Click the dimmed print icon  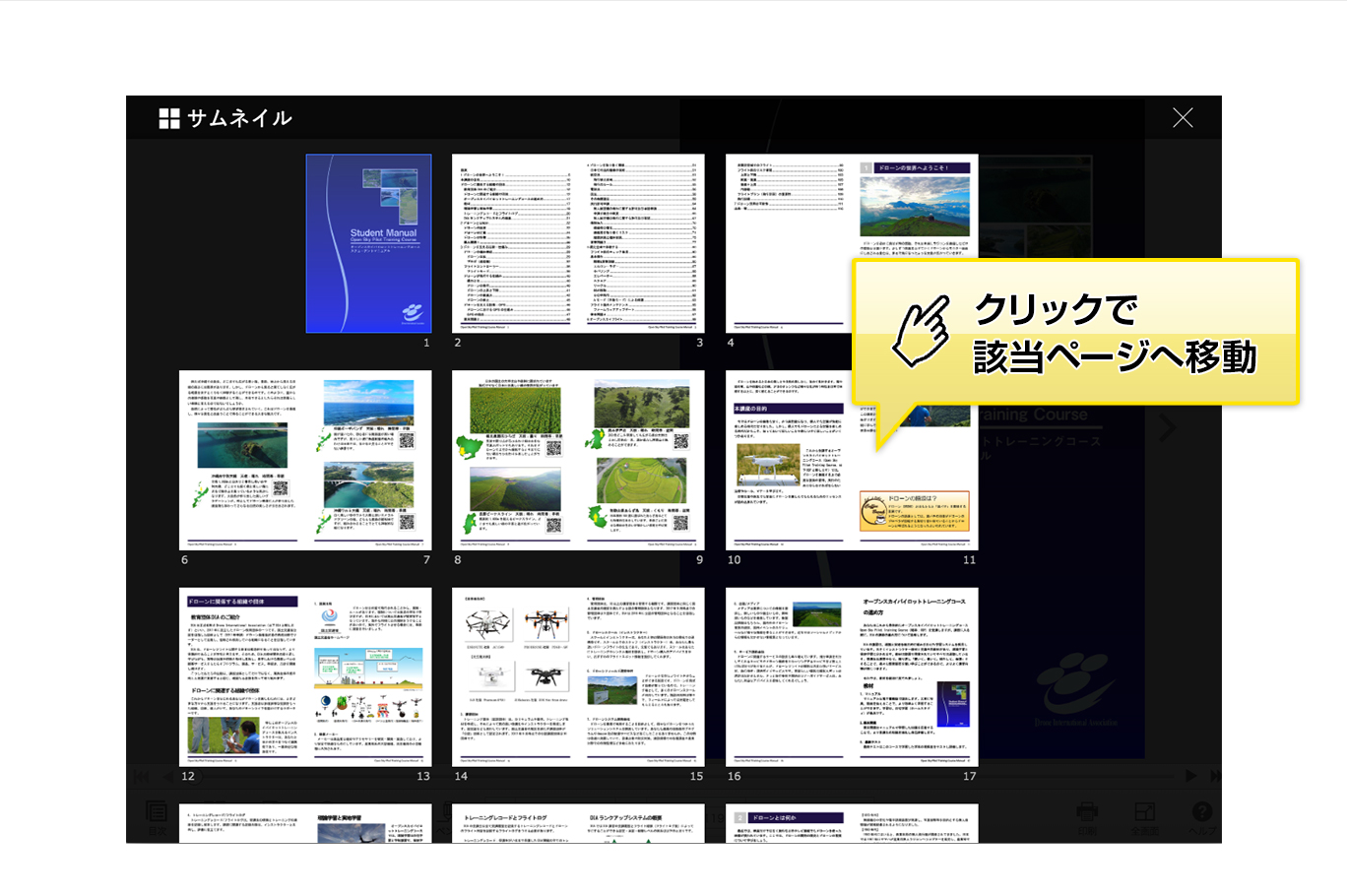pyautogui.click(x=1087, y=815)
